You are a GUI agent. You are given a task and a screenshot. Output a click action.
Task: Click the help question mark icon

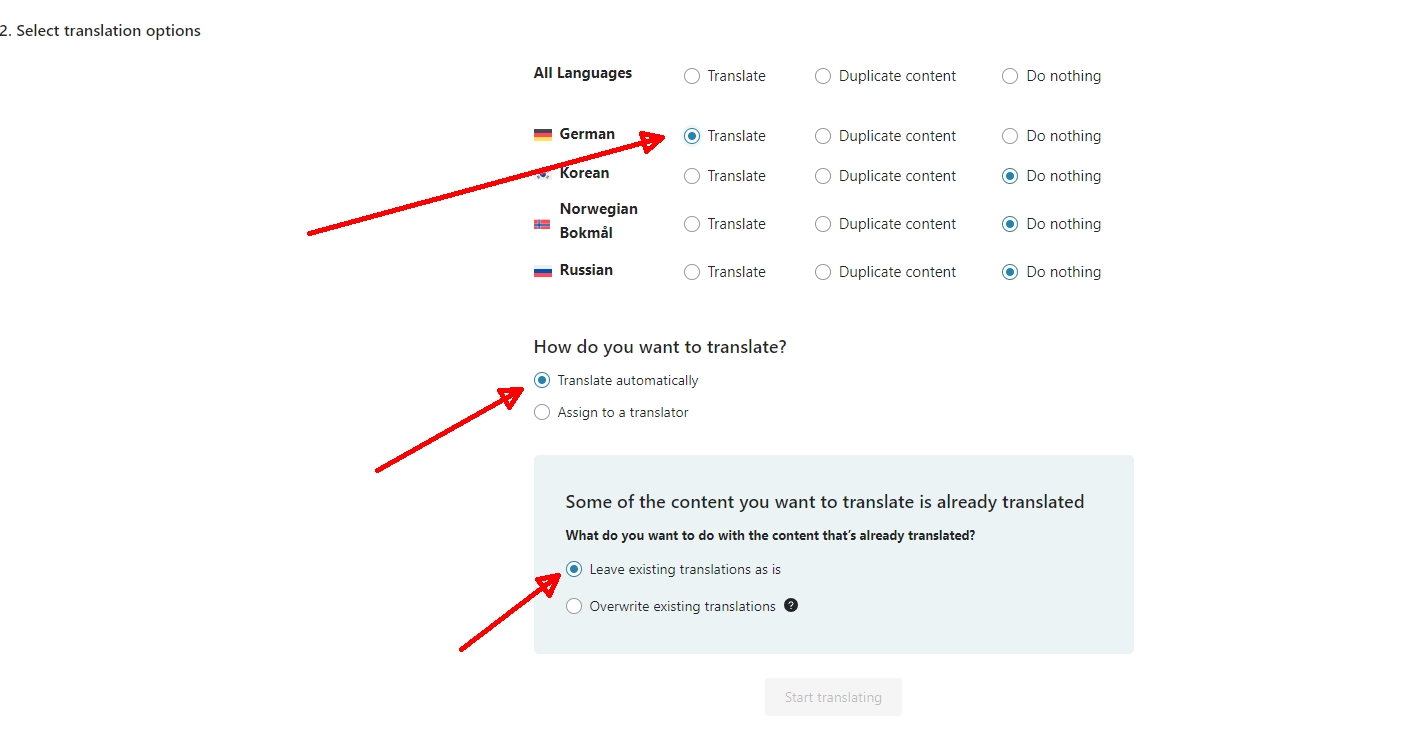(x=791, y=605)
